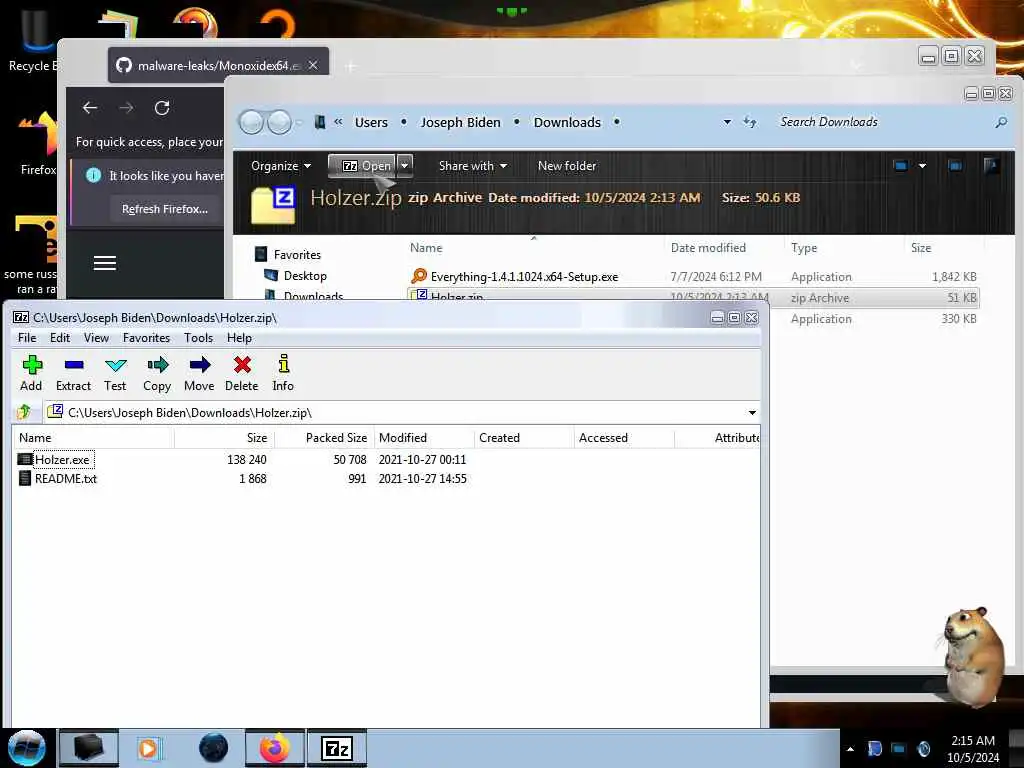Expand the 7-Zip address path dropdown
This screenshot has height=768, width=1024.
752,413
